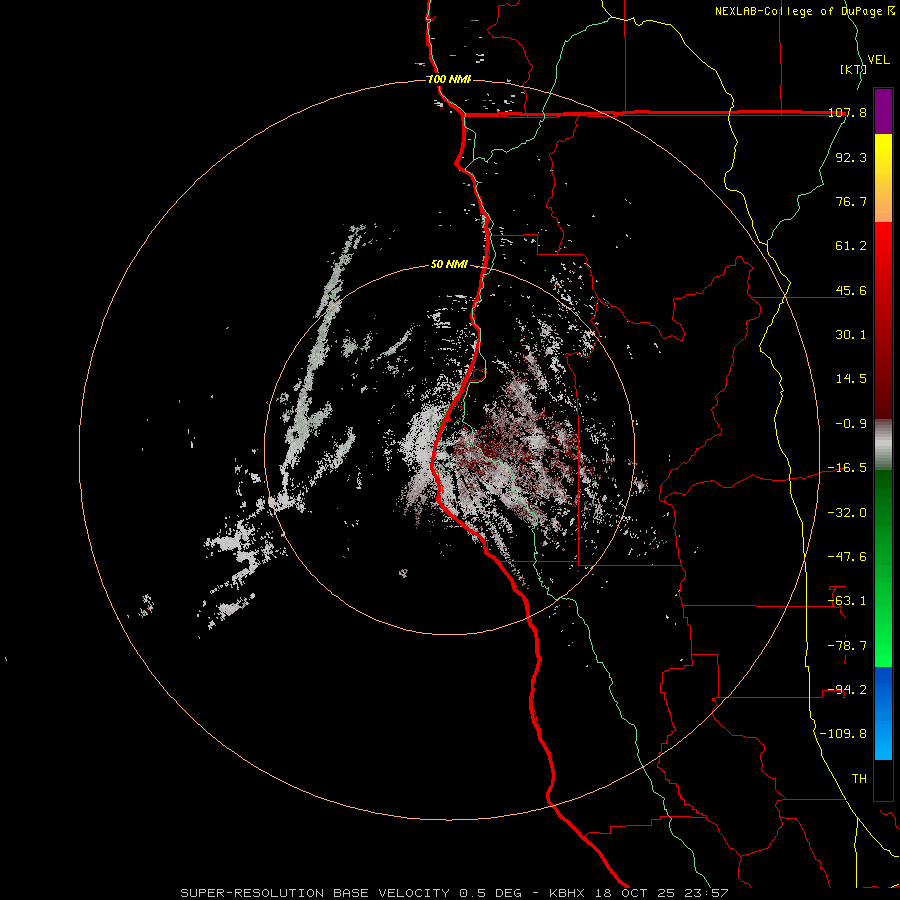The width and height of the screenshot is (900, 900).
Task: Click the black TH segment of the color bar
Action: (883, 779)
